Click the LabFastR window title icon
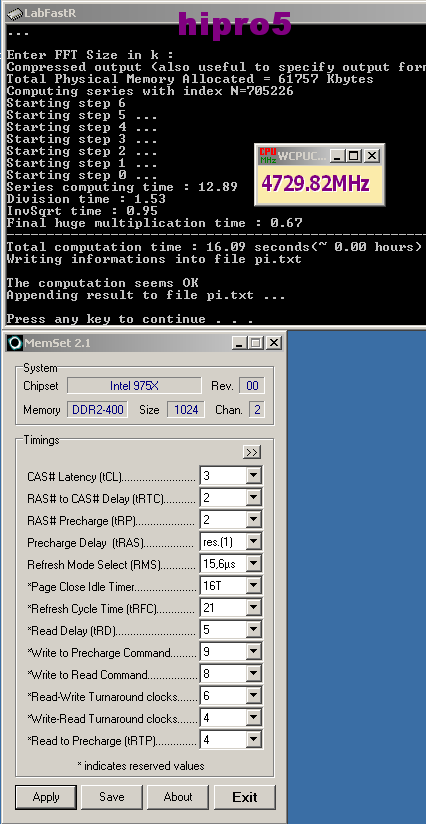The width and height of the screenshot is (426, 824). tap(15, 13)
